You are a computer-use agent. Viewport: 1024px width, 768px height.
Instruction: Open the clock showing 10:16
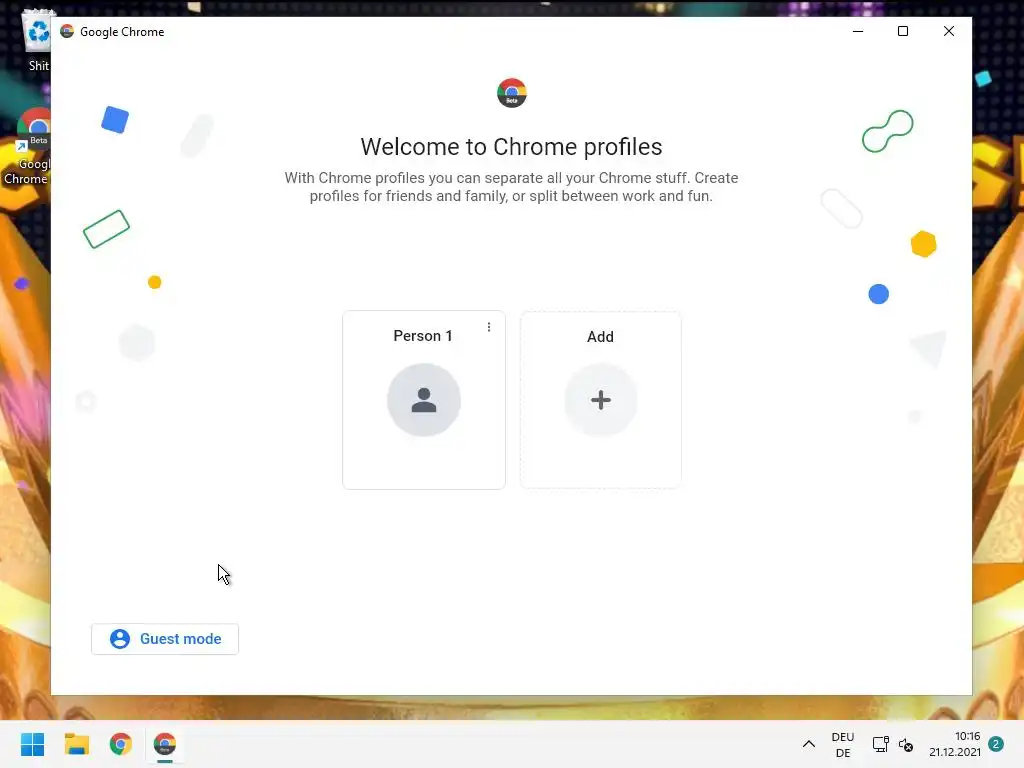tap(955, 744)
